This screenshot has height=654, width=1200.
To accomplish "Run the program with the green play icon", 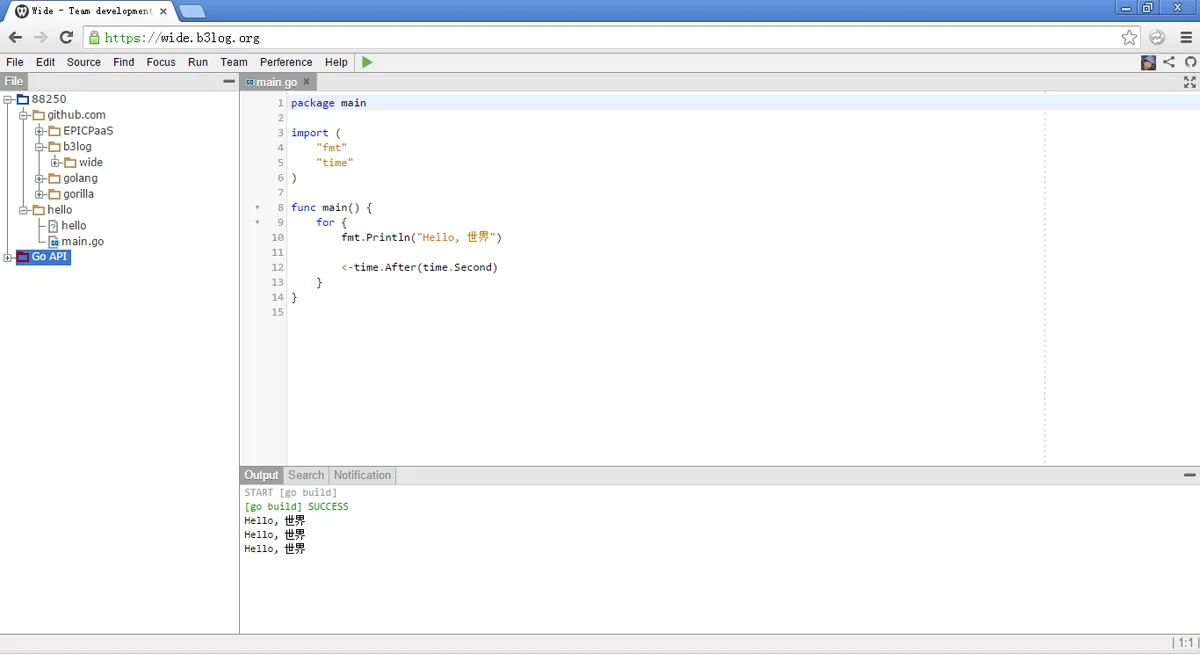I will (367, 62).
